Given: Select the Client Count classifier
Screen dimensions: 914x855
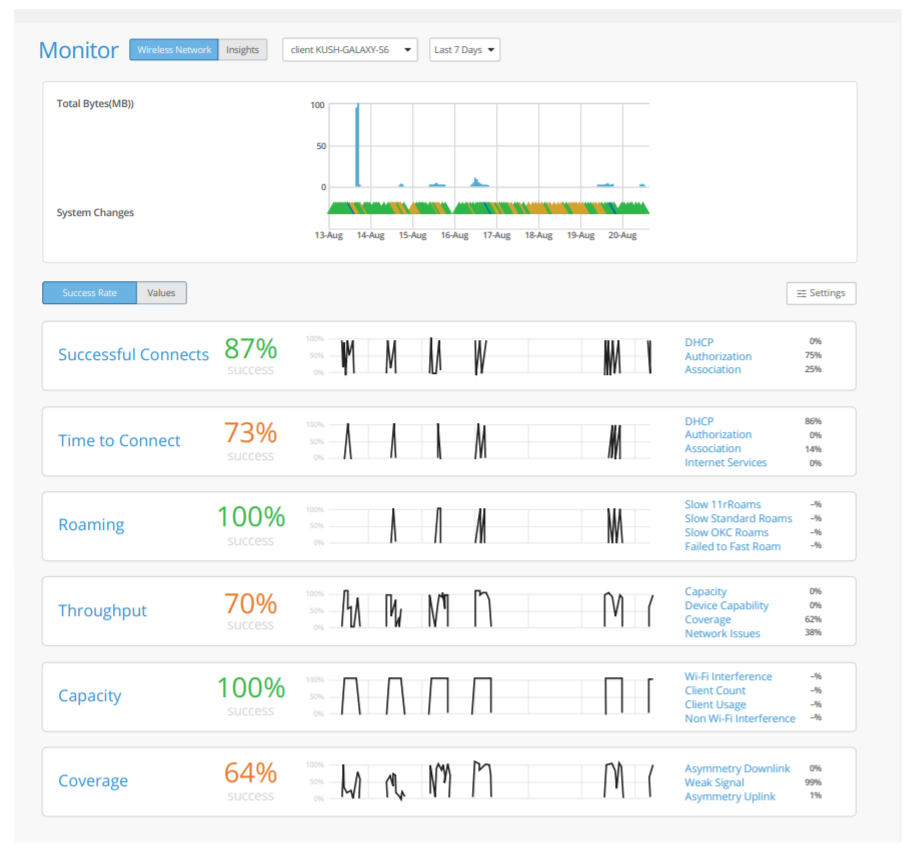Looking at the screenshot, I should point(715,691).
